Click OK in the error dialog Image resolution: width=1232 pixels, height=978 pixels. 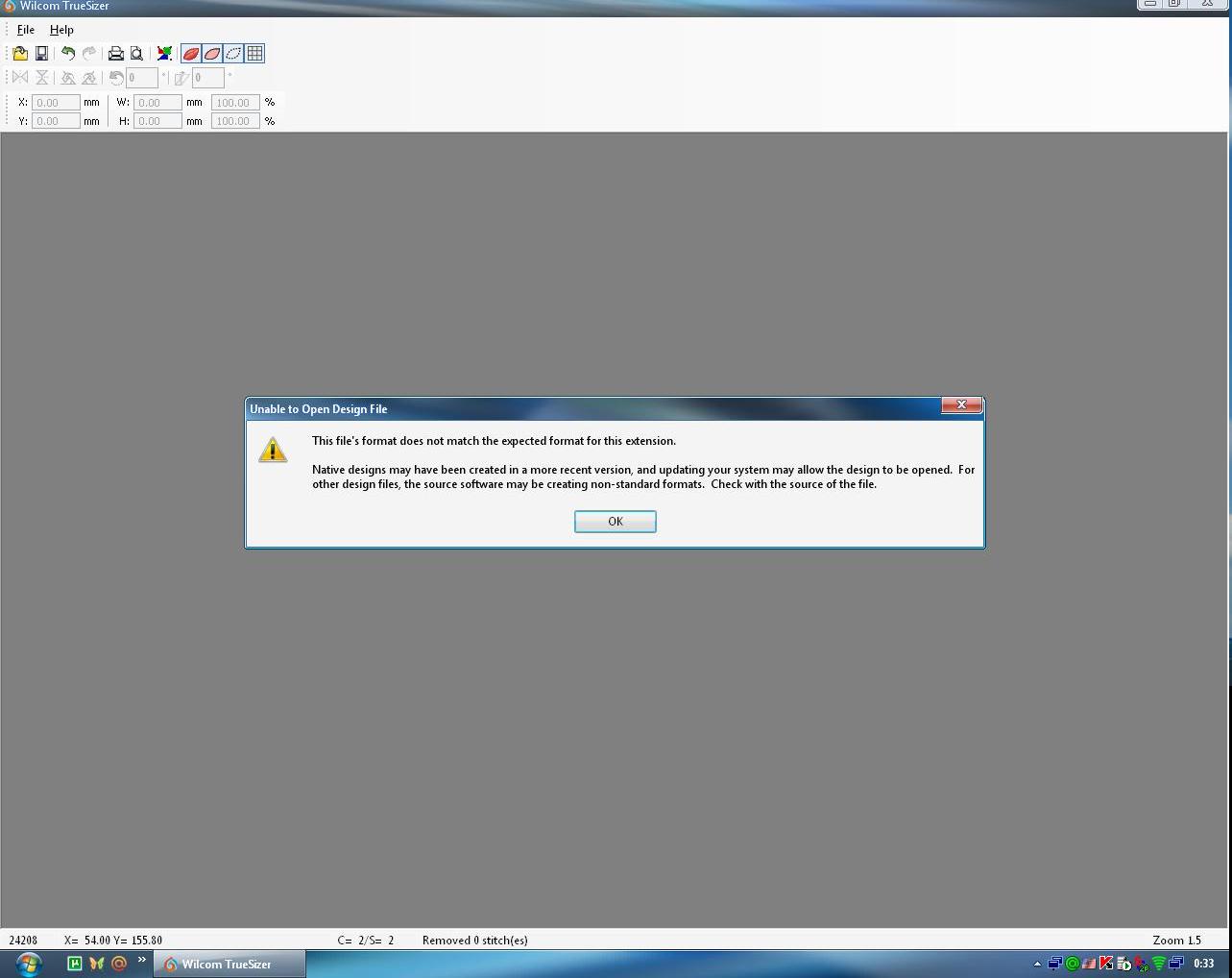616,522
